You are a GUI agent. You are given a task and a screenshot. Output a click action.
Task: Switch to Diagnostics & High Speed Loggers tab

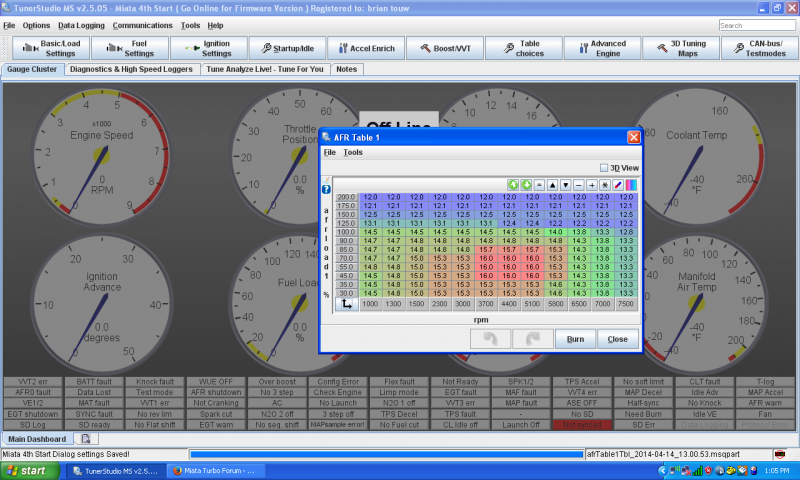(x=132, y=70)
